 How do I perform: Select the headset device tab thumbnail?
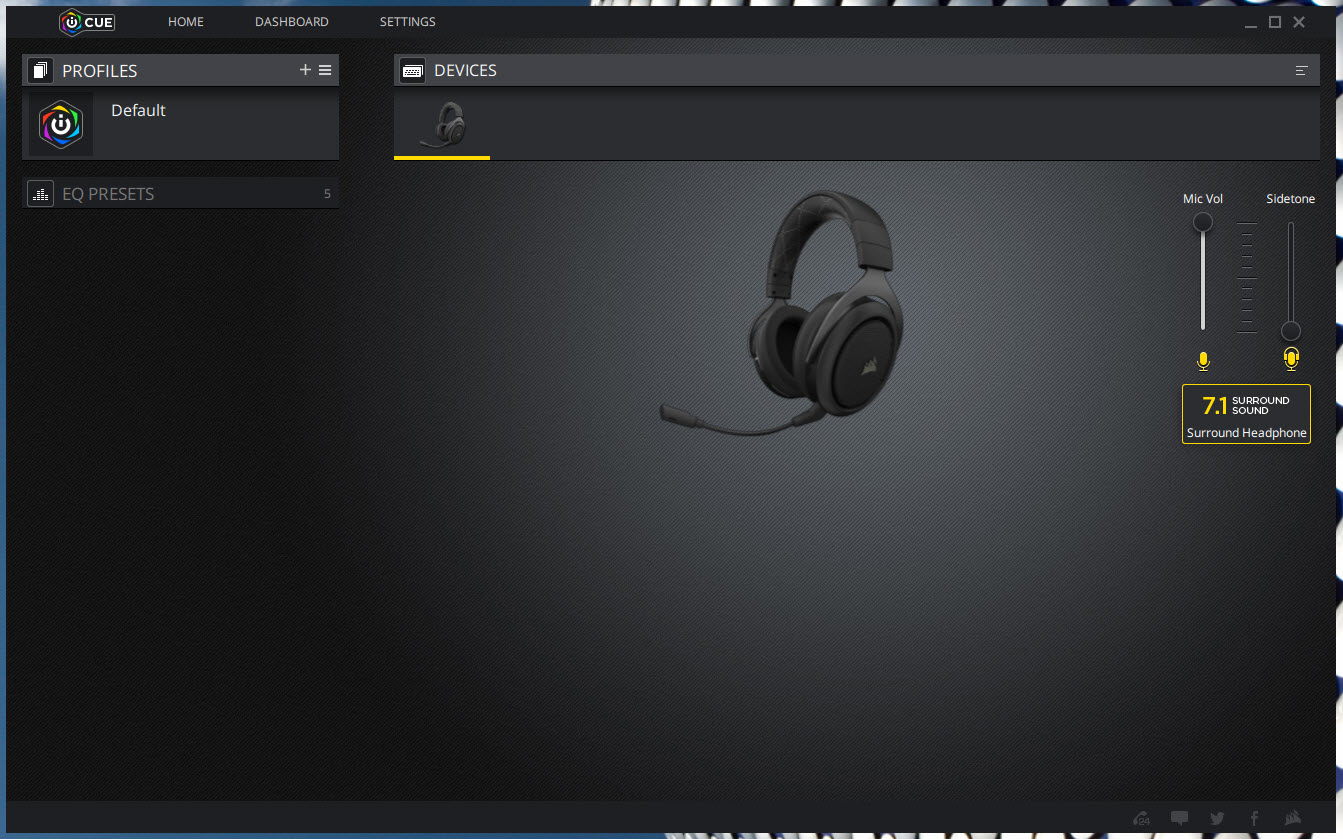pos(442,125)
